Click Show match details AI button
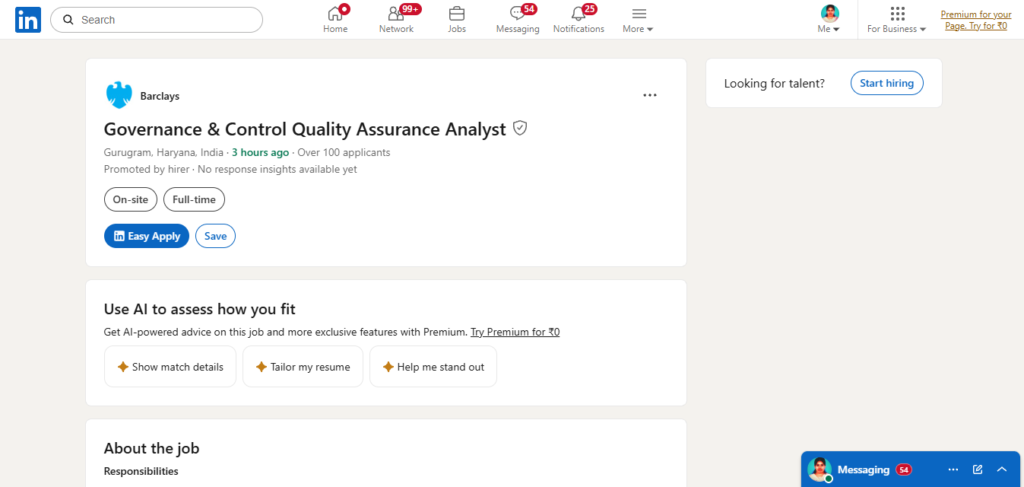Screen dimensions: 1024x487 (170, 367)
